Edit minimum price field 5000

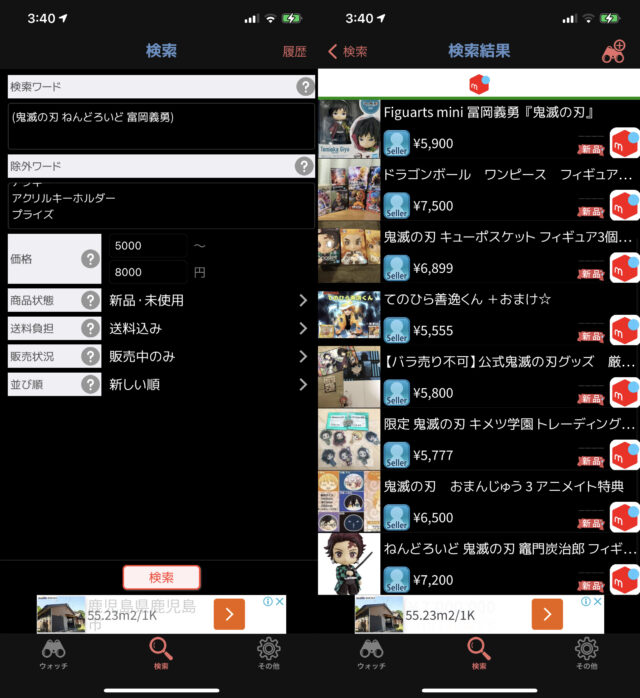click(148, 246)
